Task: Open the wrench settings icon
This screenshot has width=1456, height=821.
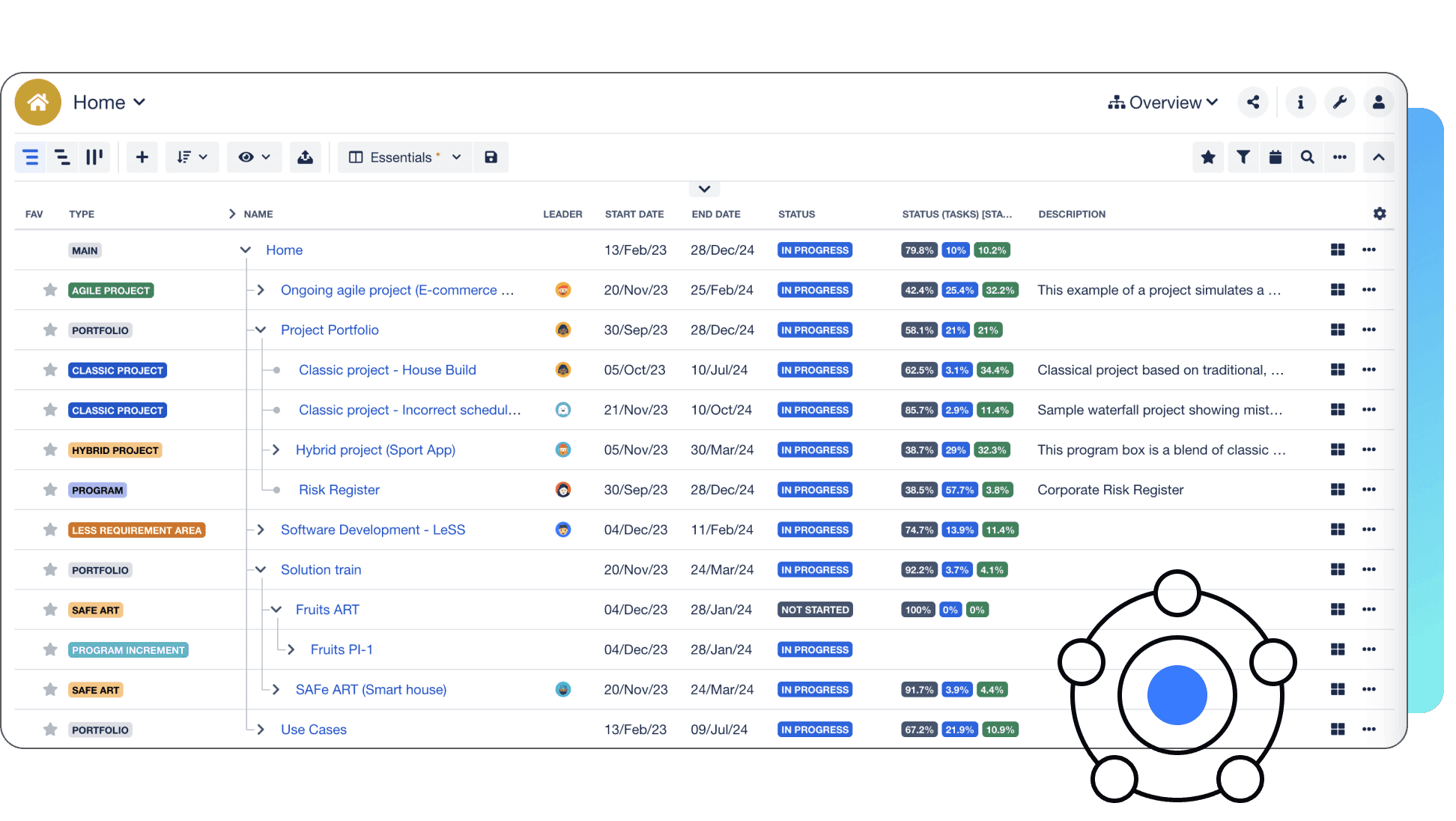Action: (1339, 103)
